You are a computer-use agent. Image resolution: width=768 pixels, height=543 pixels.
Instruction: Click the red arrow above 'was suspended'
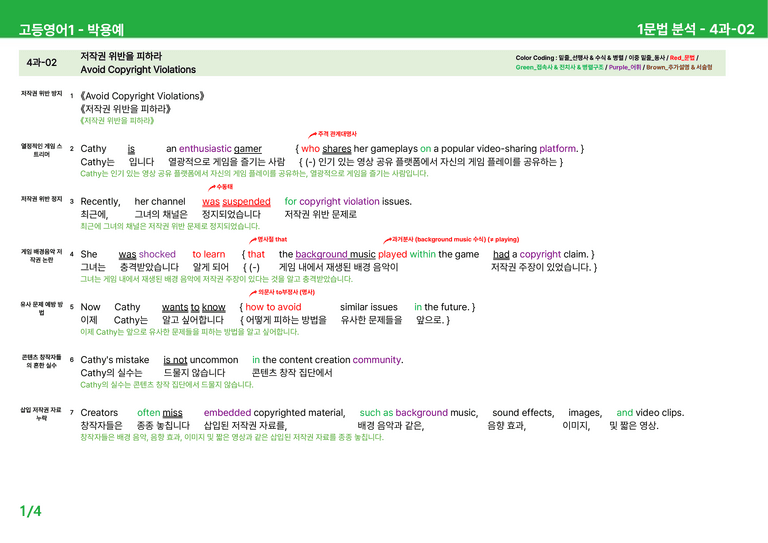coord(212,188)
